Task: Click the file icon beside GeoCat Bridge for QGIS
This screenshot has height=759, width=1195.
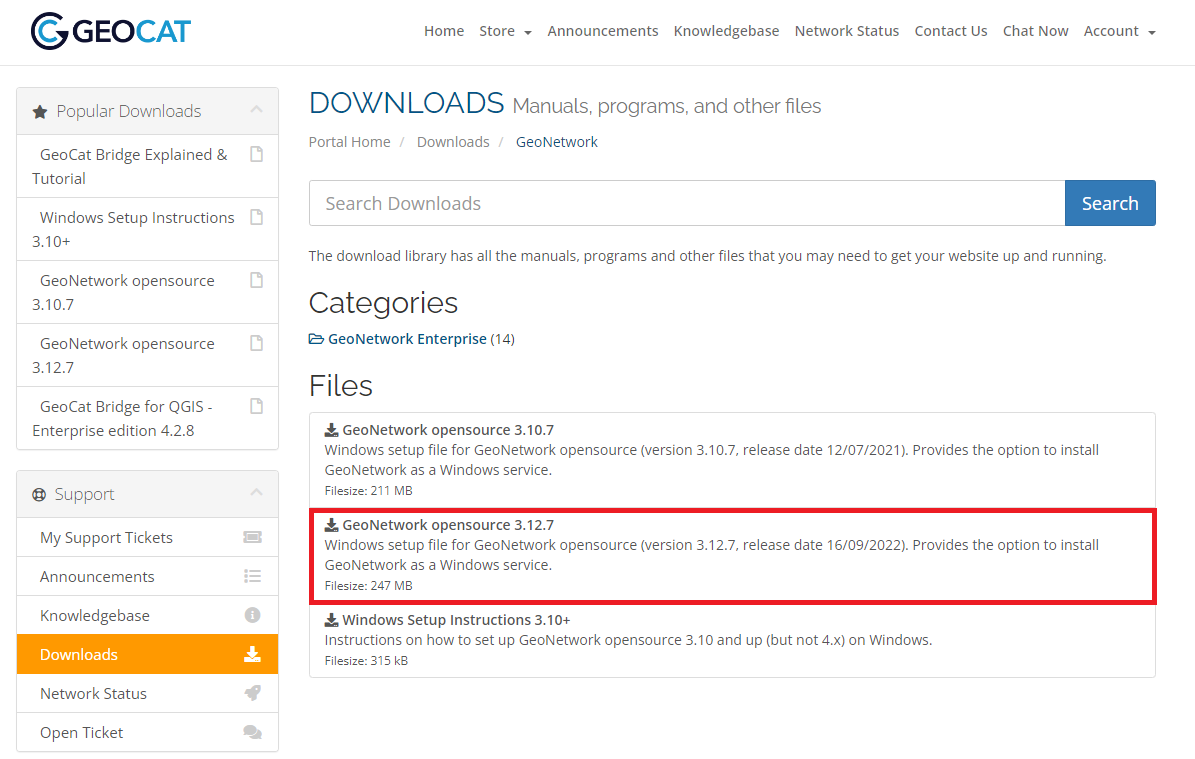Action: [x=257, y=406]
